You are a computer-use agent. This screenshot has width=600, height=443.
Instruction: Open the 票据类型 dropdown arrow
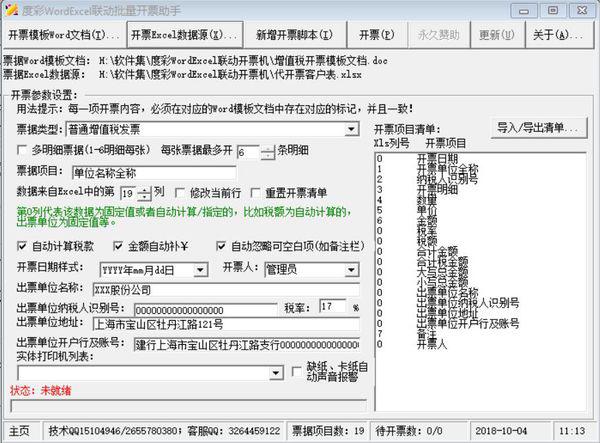[x=351, y=129]
